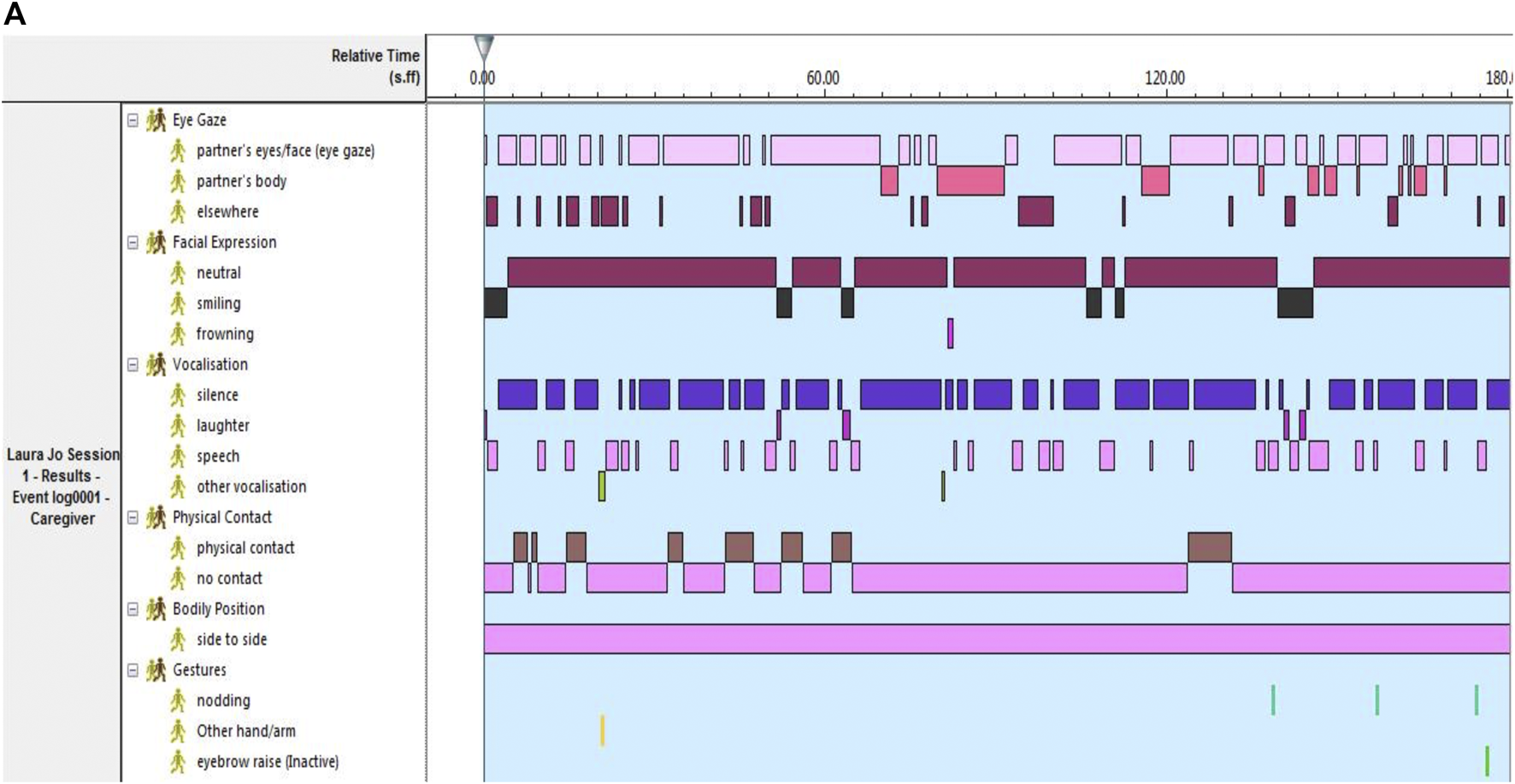Click the Laura Jo Session Caregiver label

[62, 486]
